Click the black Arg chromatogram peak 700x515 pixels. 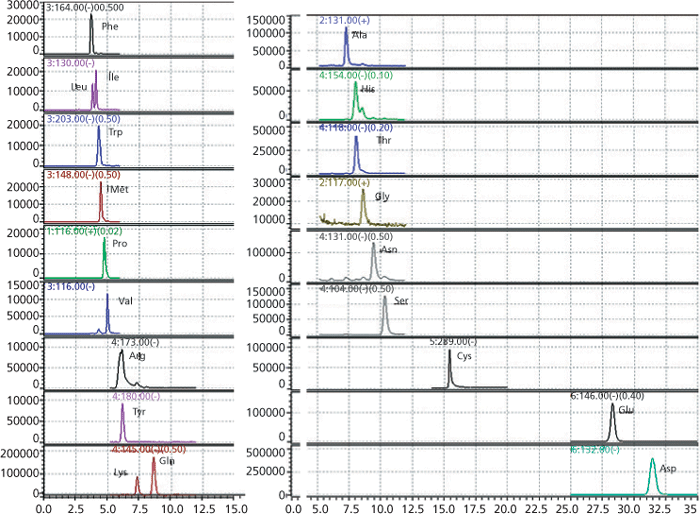click(121, 368)
